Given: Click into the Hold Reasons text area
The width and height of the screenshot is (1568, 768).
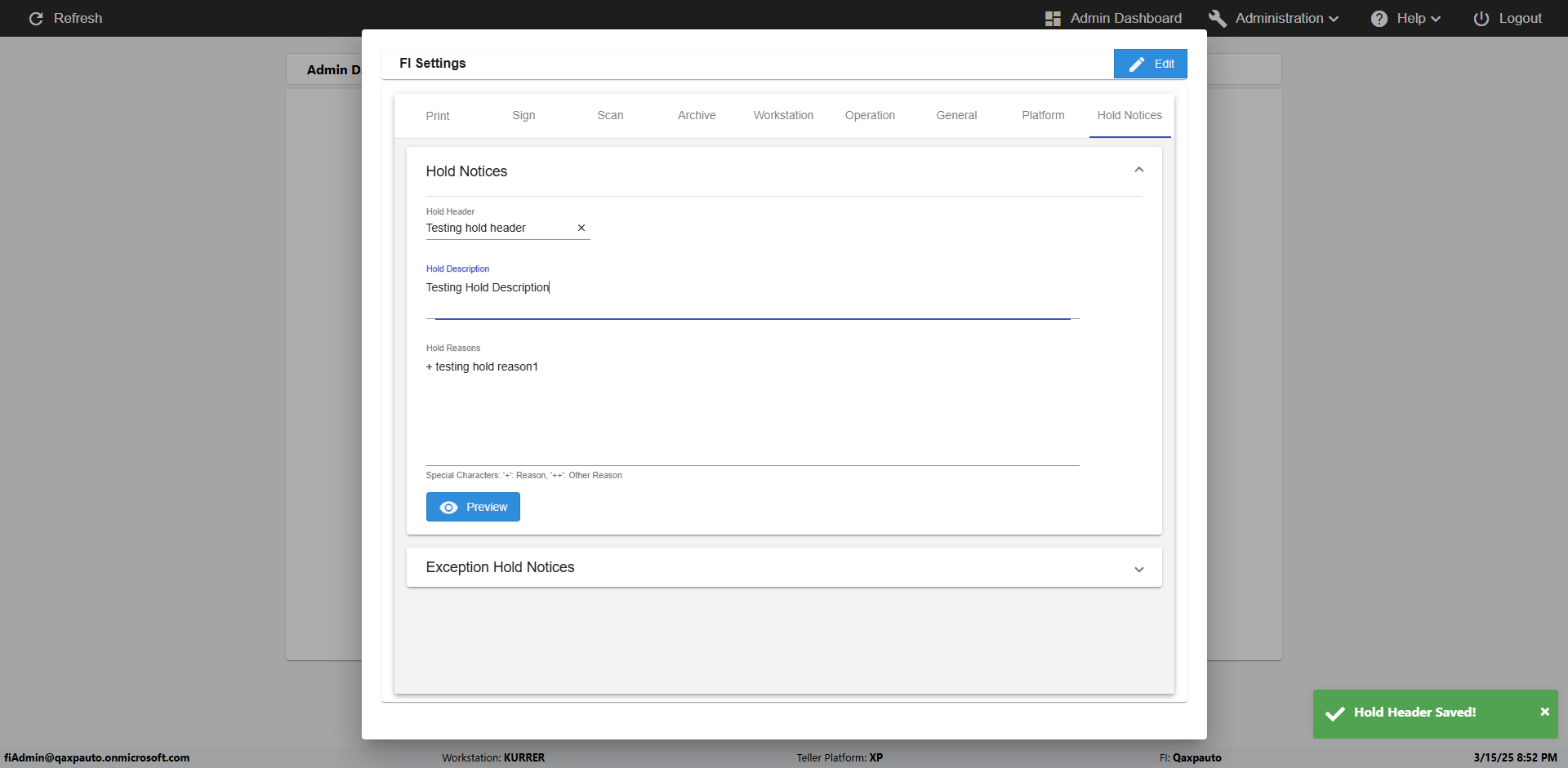Looking at the screenshot, I should pos(751,408).
